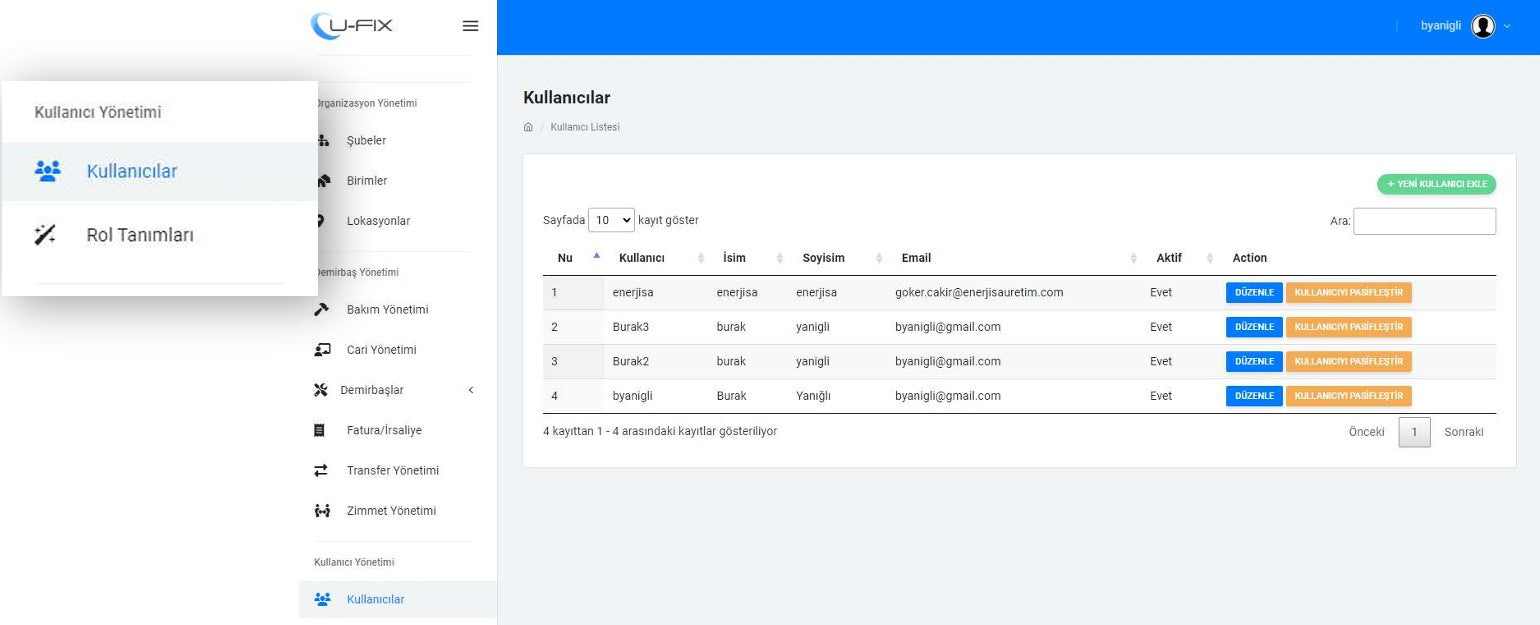This screenshot has width=1540, height=625.
Task: Click the Transfer Yönetimi arrows icon
Action: pyautogui.click(x=321, y=470)
